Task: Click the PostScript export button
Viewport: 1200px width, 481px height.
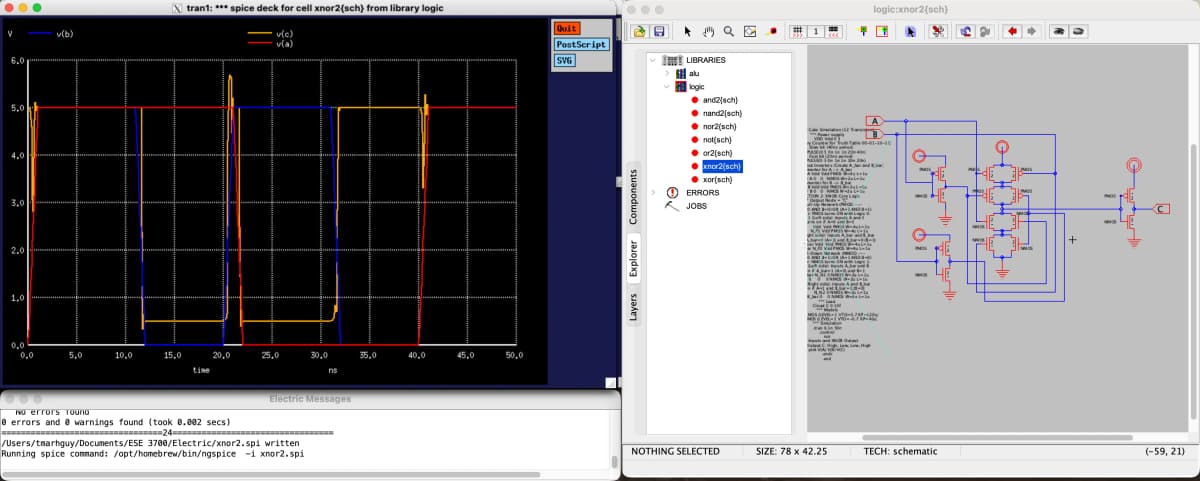Action: tap(581, 45)
